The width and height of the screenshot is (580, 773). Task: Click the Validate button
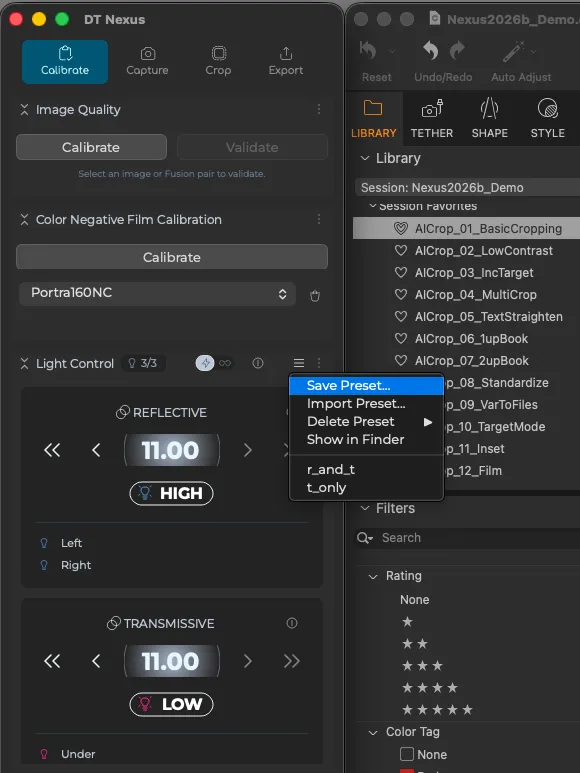pos(252,147)
